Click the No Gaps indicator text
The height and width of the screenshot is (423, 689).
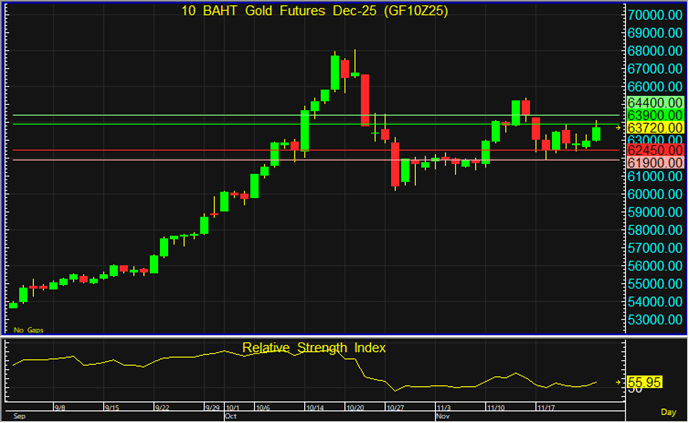[27, 329]
